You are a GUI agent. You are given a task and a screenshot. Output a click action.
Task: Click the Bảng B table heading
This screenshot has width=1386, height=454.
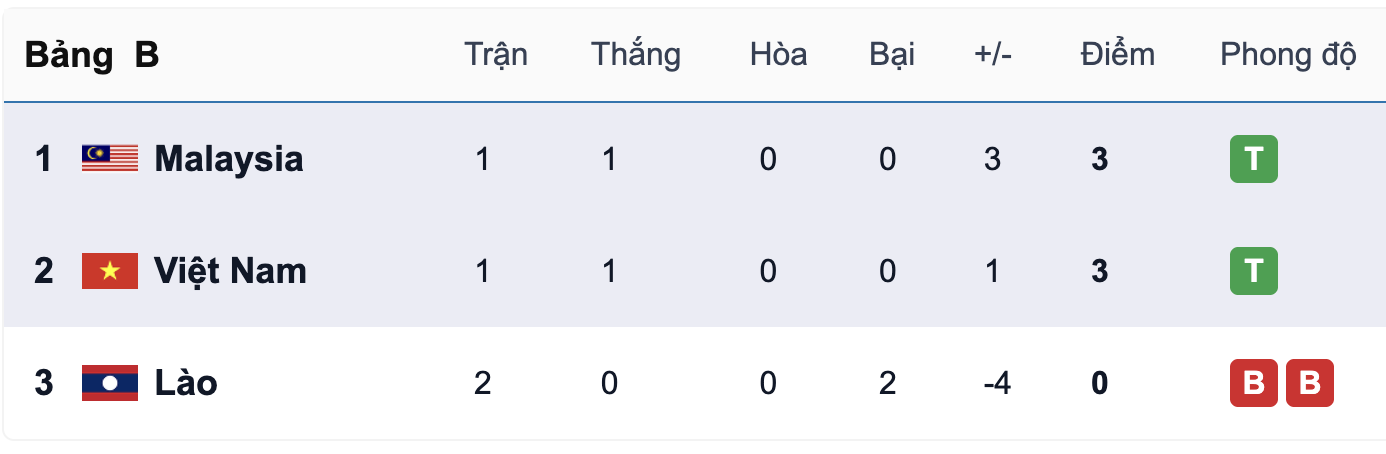[x=92, y=55]
